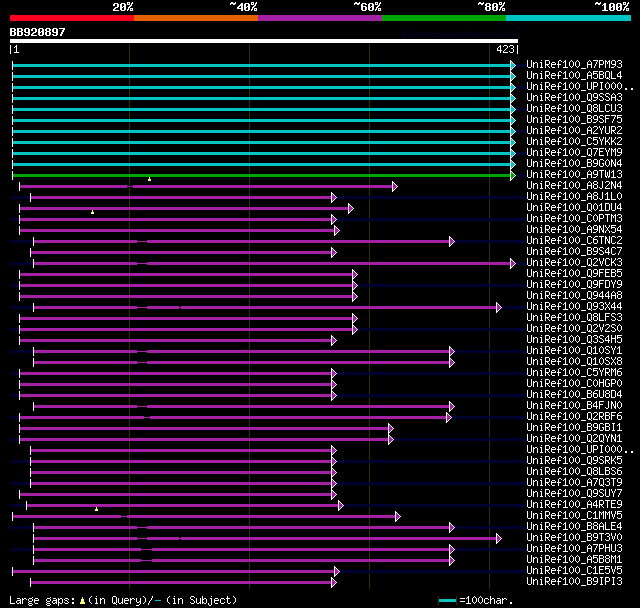640x608 pixels.
Task: Select the UniRef100_Q10SX8 label
Action: click(x=574, y=362)
